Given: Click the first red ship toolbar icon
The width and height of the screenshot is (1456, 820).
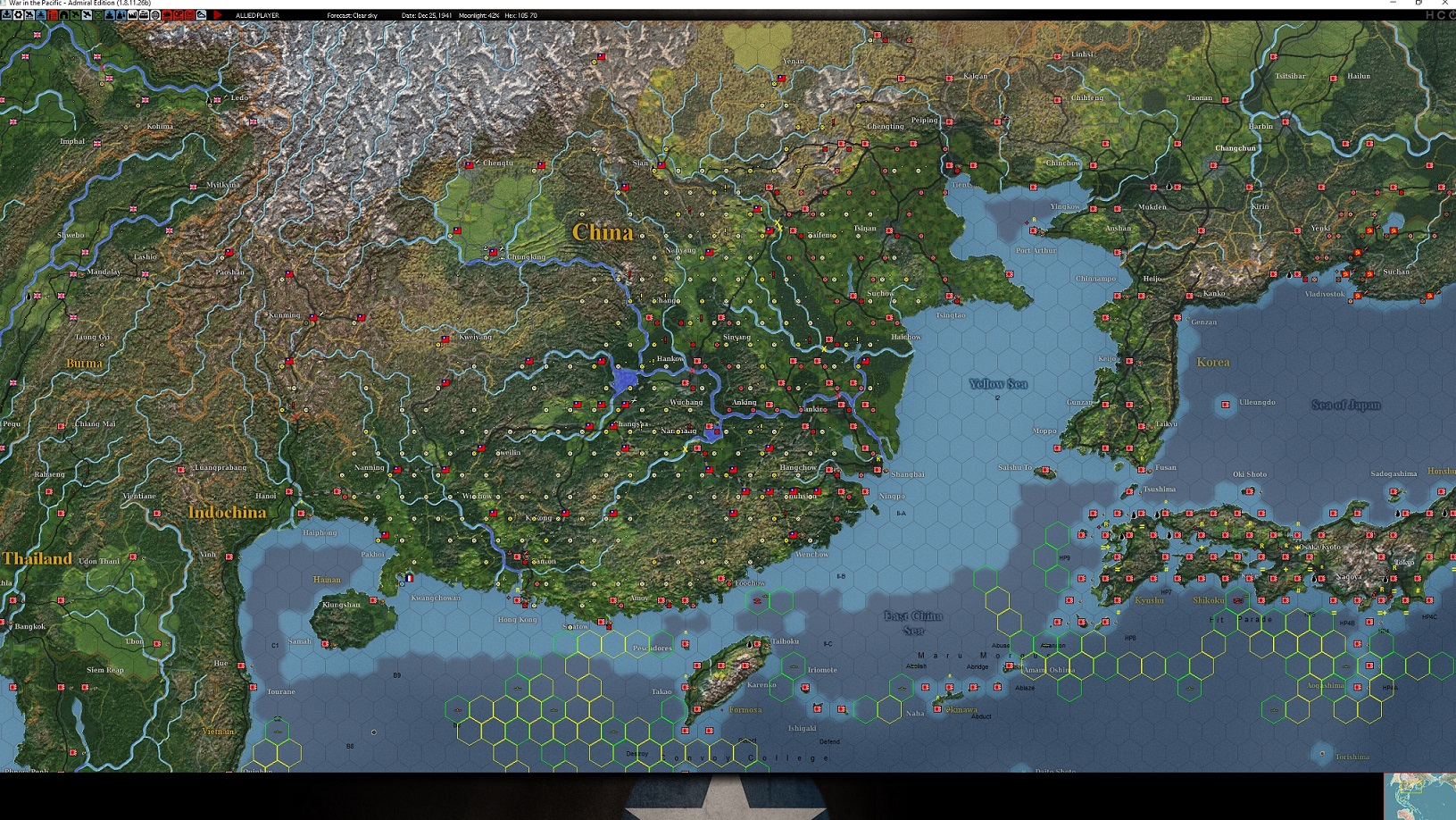Looking at the screenshot, I should 167,15.
